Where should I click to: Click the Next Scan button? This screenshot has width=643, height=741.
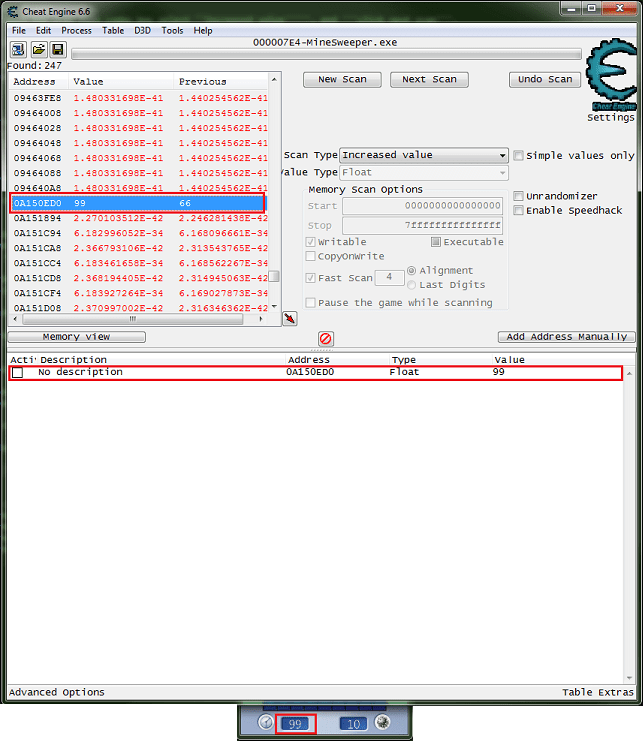coord(429,79)
